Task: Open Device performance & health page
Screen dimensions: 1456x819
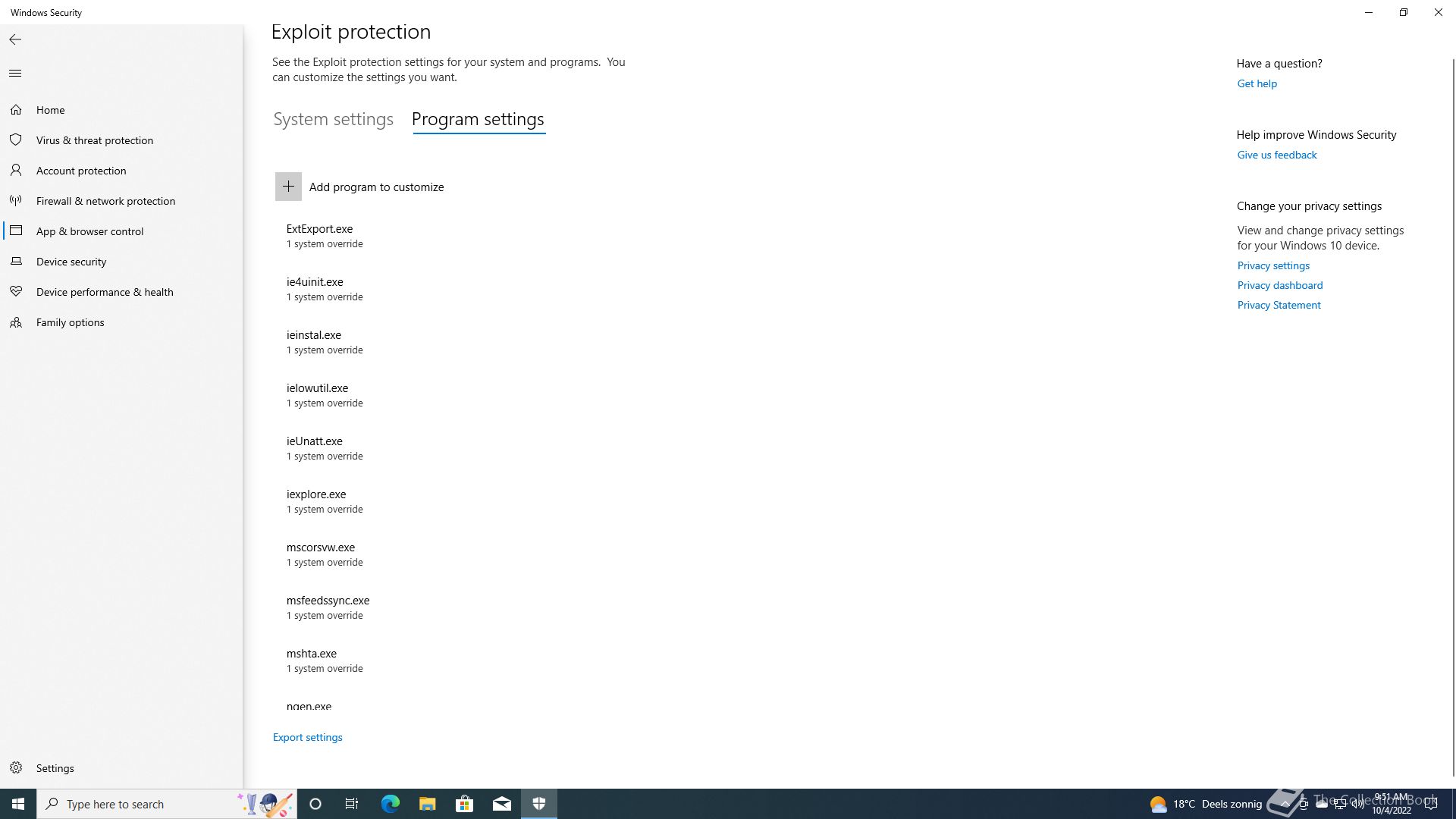Action: click(105, 292)
